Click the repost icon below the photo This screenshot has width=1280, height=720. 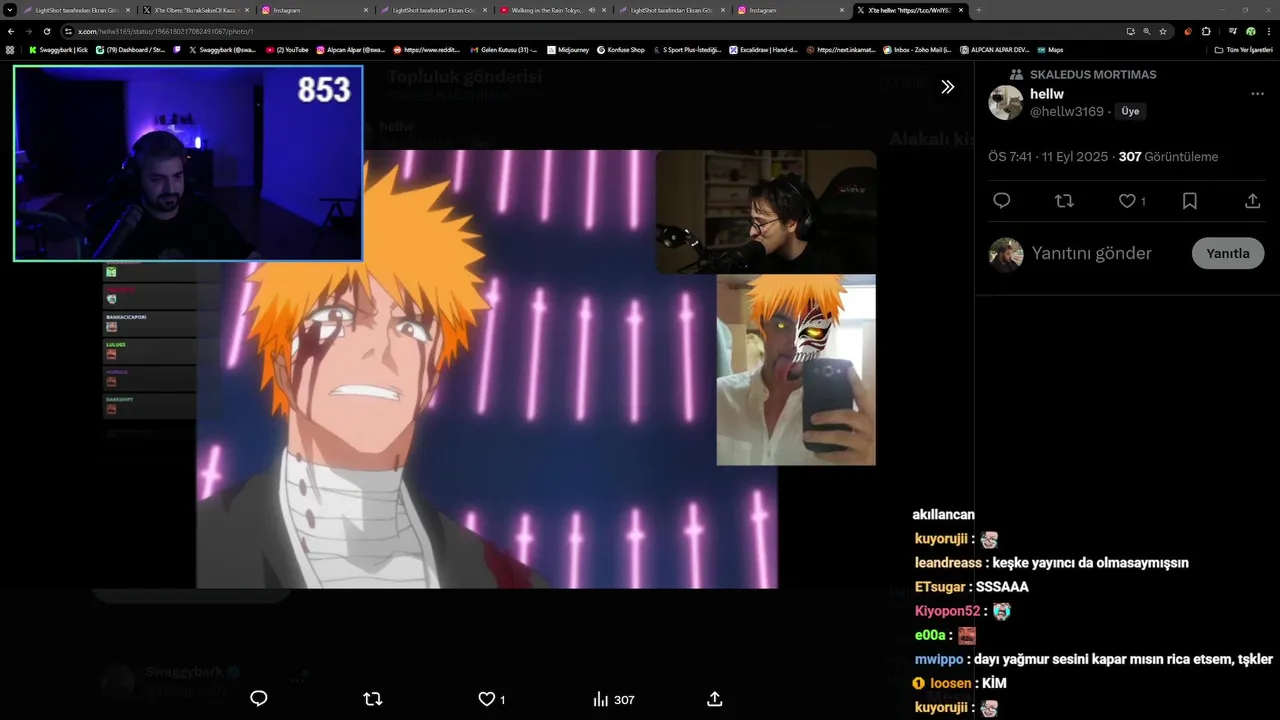pyautogui.click(x=373, y=699)
